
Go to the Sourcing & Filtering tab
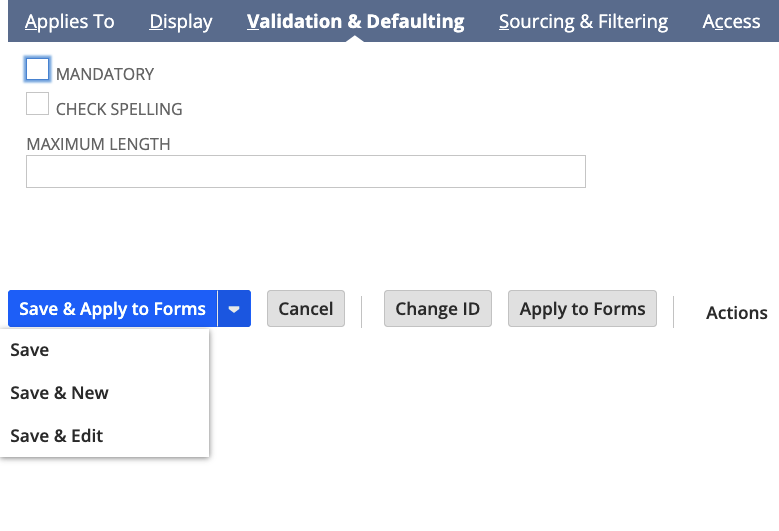tap(583, 21)
